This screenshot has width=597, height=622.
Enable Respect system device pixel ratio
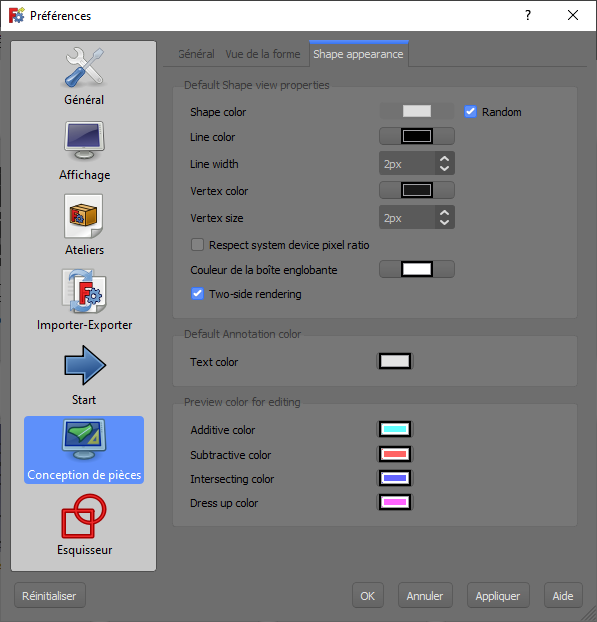click(197, 245)
